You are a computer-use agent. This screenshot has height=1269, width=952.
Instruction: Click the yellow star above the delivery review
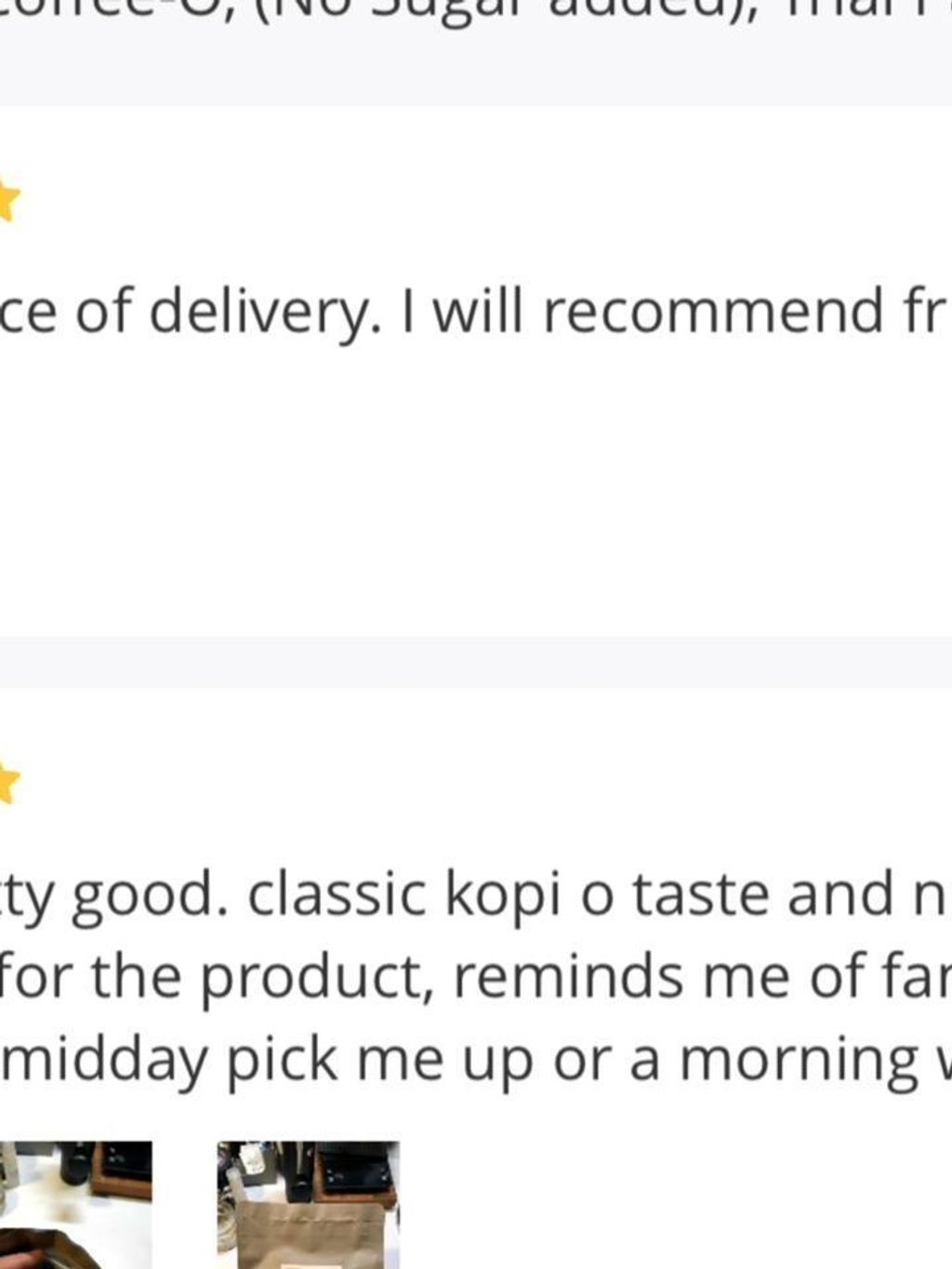(7, 202)
